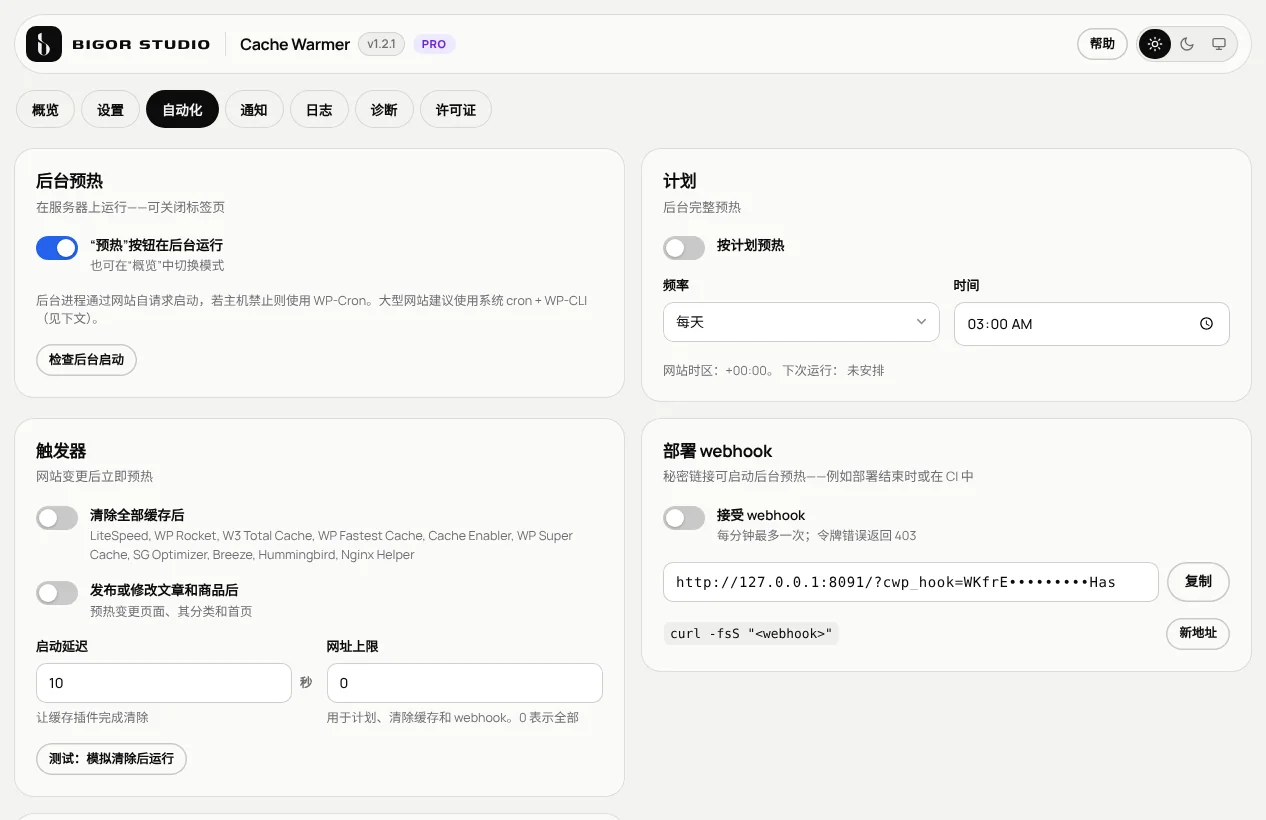Open the 概览 tab

[x=45, y=110]
